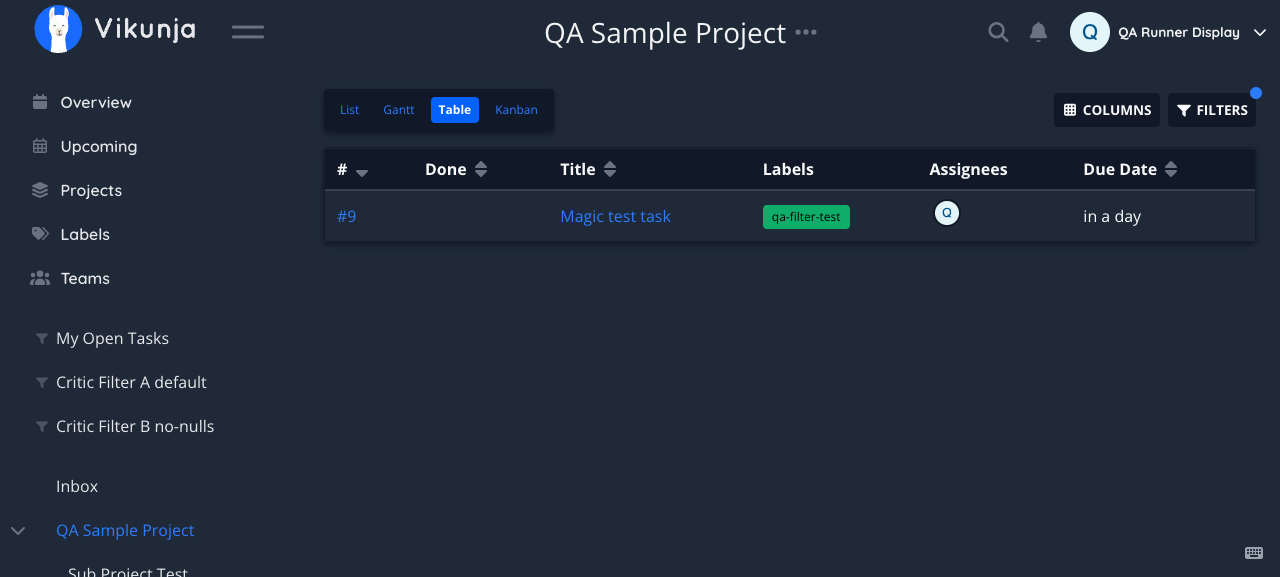This screenshot has width=1280, height=577.
Task: Sort by the Due Date column arrows
Action: tap(1171, 170)
